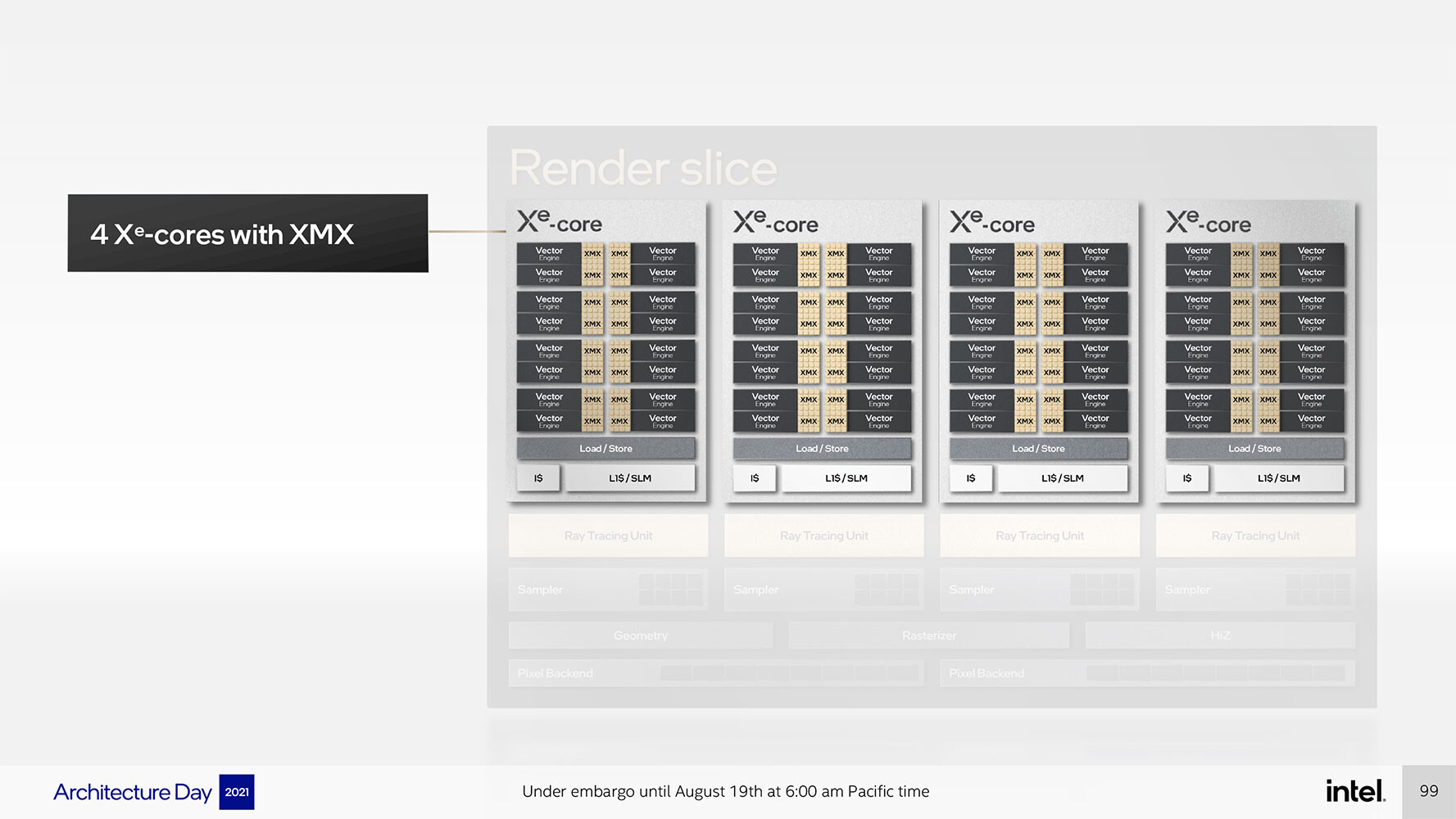Click the embargo notice text in footer

tap(726, 792)
